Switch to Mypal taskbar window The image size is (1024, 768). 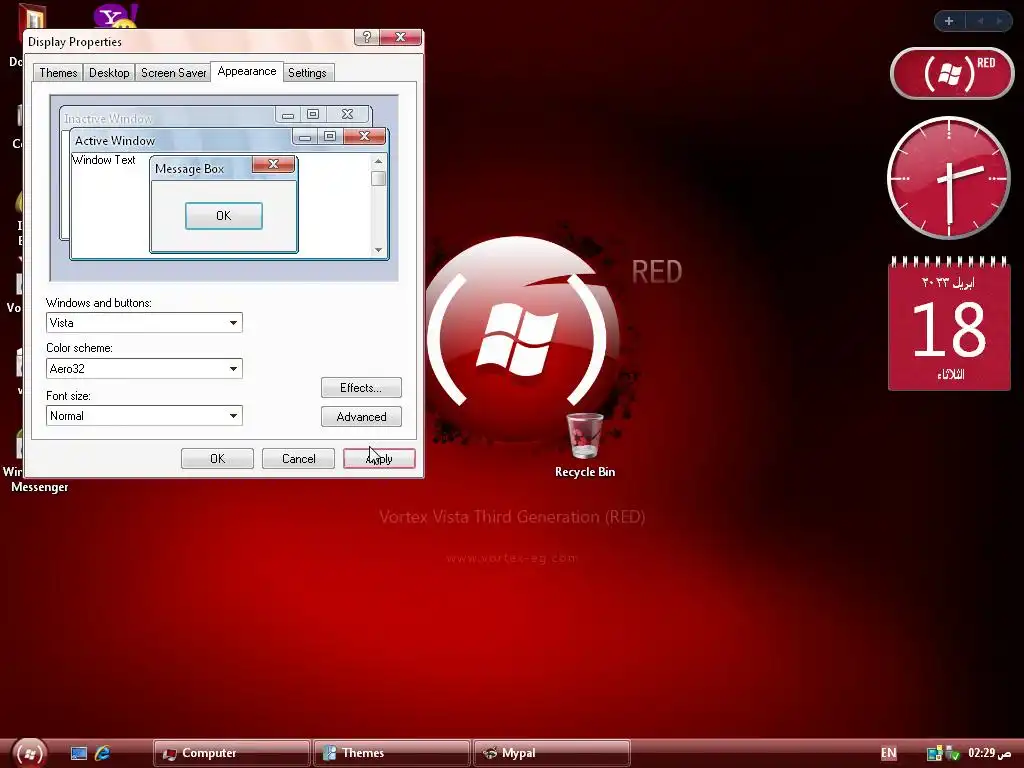(x=552, y=753)
